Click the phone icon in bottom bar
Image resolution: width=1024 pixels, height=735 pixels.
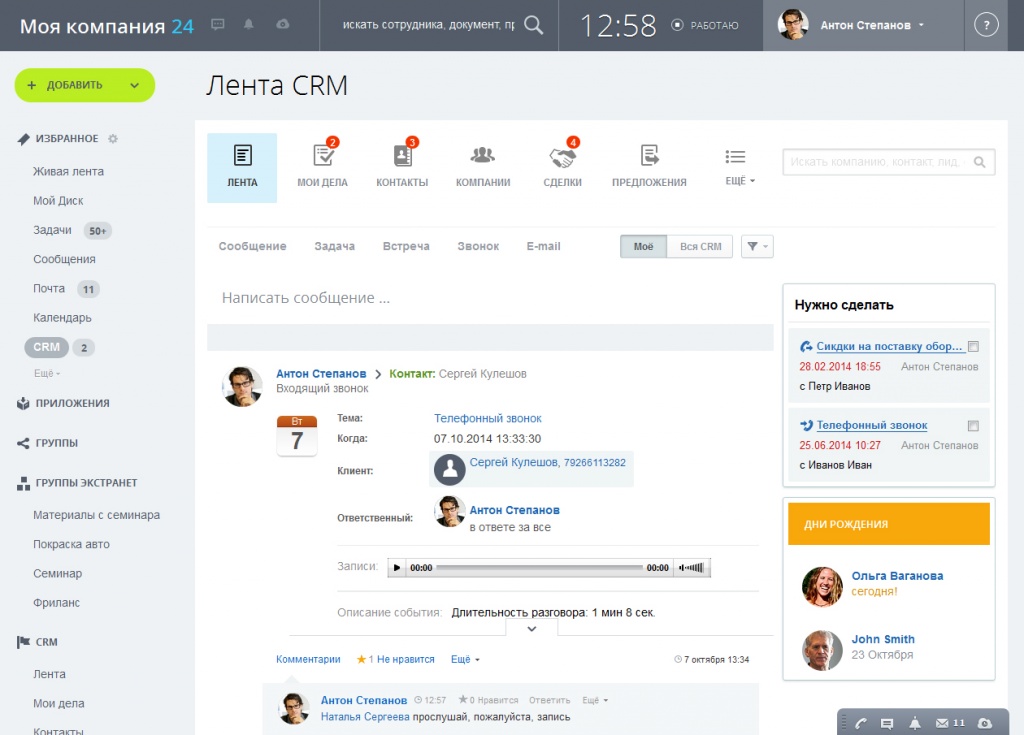point(861,723)
